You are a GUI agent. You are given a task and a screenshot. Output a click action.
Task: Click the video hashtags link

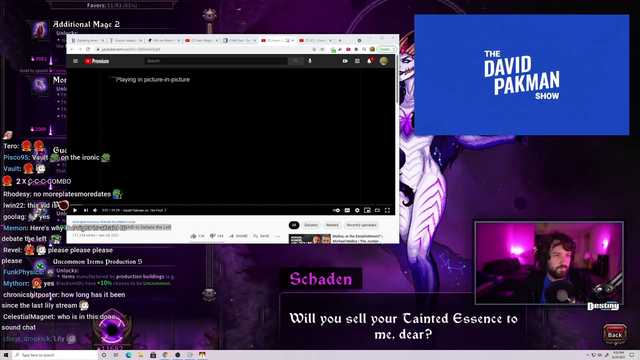(x=104, y=222)
